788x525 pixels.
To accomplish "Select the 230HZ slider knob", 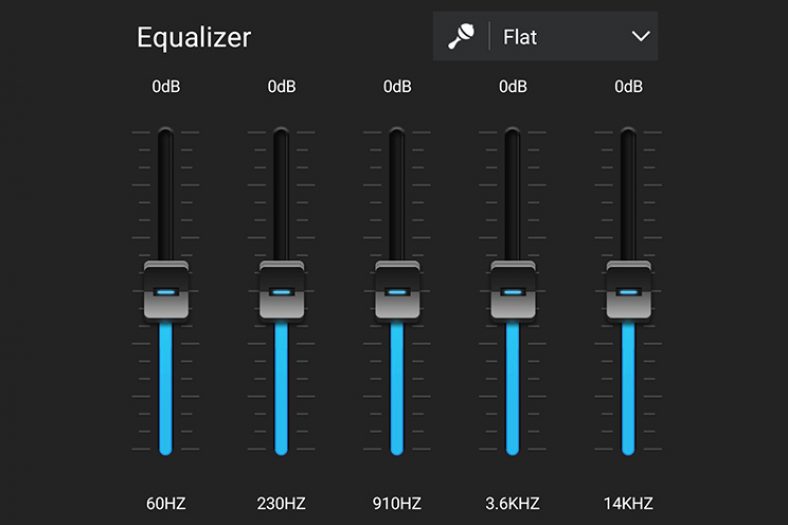I will pos(282,291).
